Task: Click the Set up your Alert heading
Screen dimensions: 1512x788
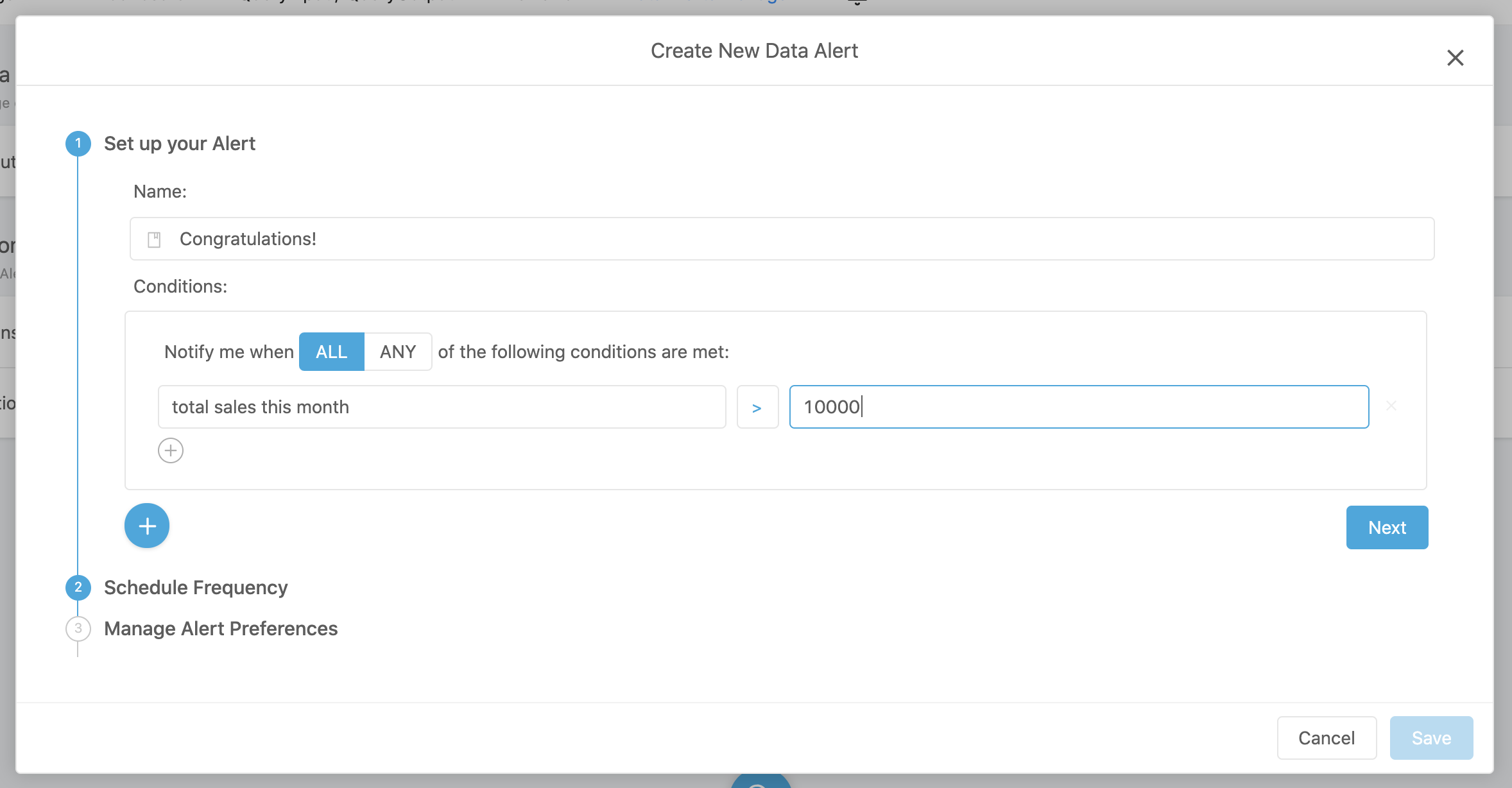Action: point(180,143)
